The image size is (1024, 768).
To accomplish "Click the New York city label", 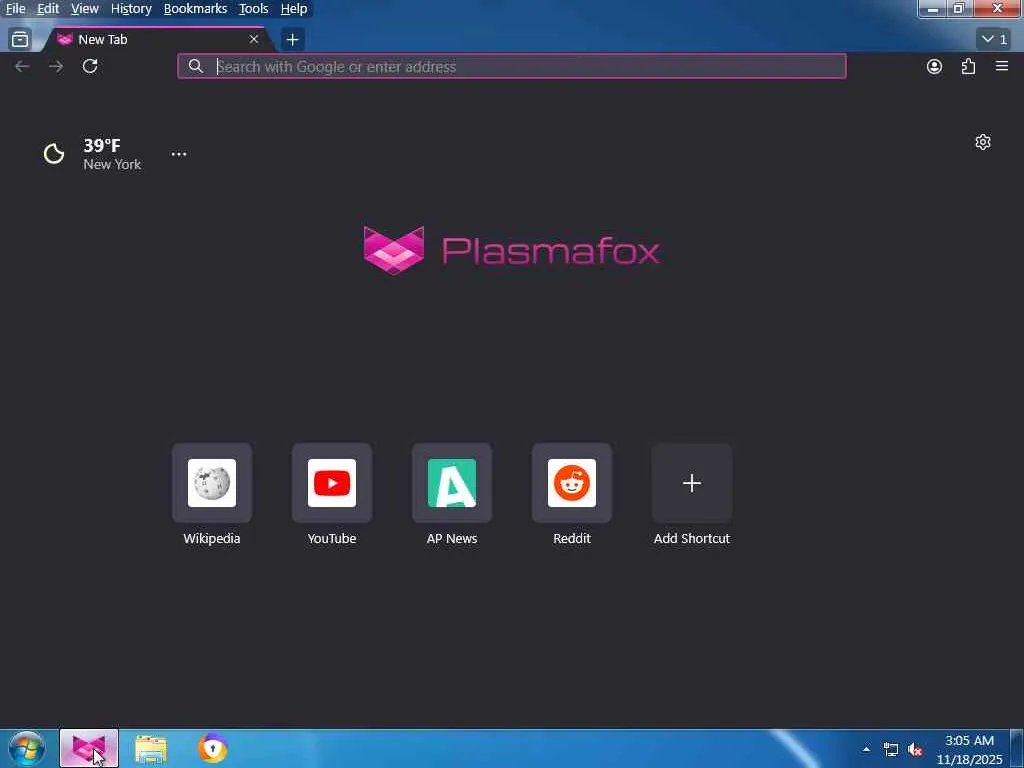I will (112, 165).
